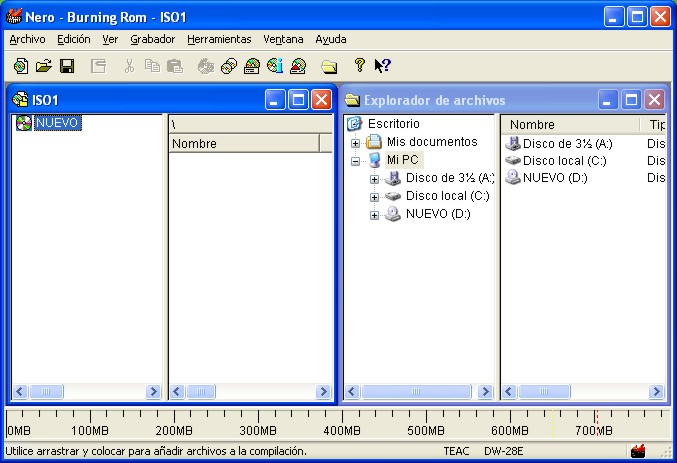The width and height of the screenshot is (677, 463).
Task: Open the Grabador menu
Action: (x=152, y=39)
